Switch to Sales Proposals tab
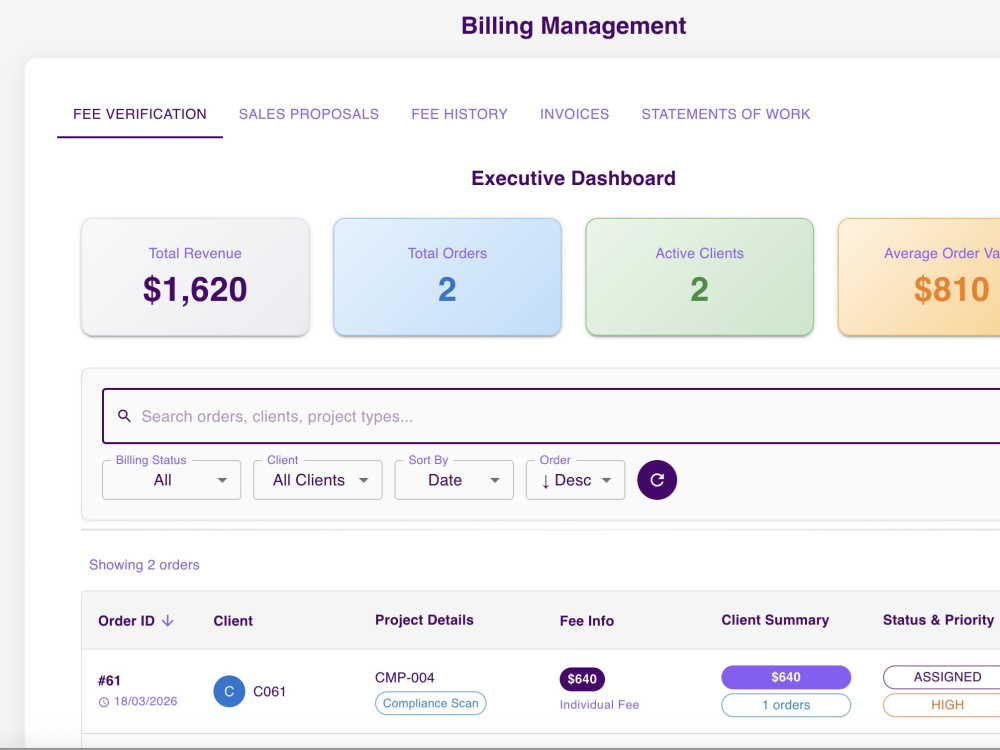The image size is (1000, 750). pyautogui.click(x=309, y=114)
